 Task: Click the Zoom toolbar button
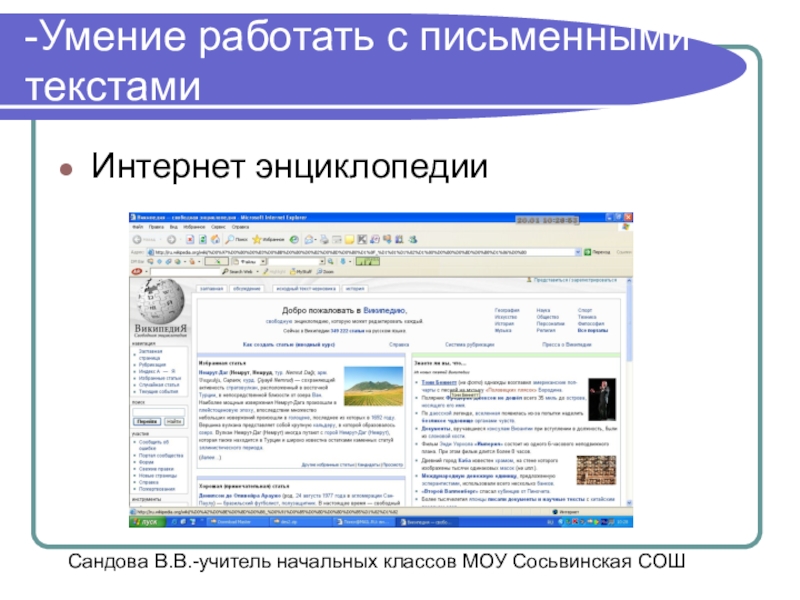pos(325,271)
